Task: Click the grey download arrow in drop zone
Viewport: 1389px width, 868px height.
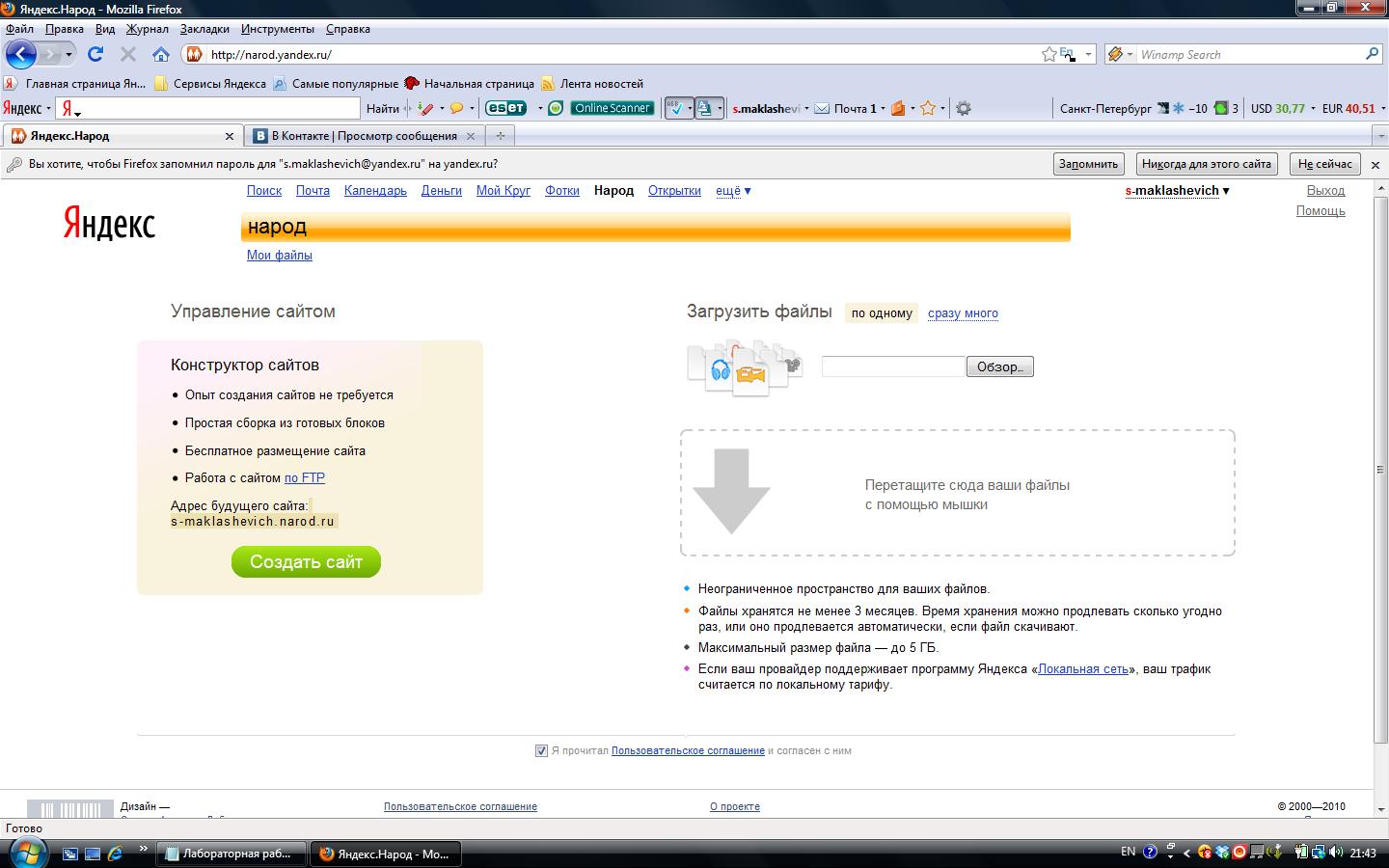Action: click(732, 491)
